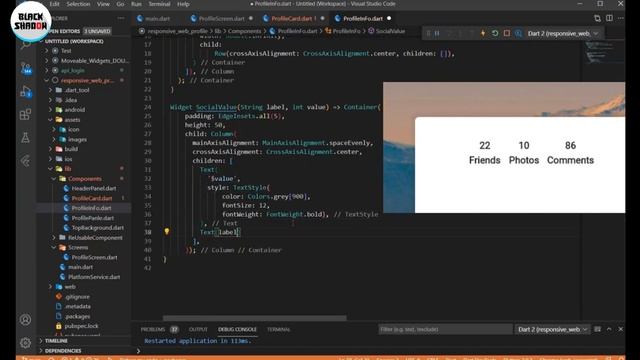
Task: Expand the images folder
Action: [x=84, y=139]
